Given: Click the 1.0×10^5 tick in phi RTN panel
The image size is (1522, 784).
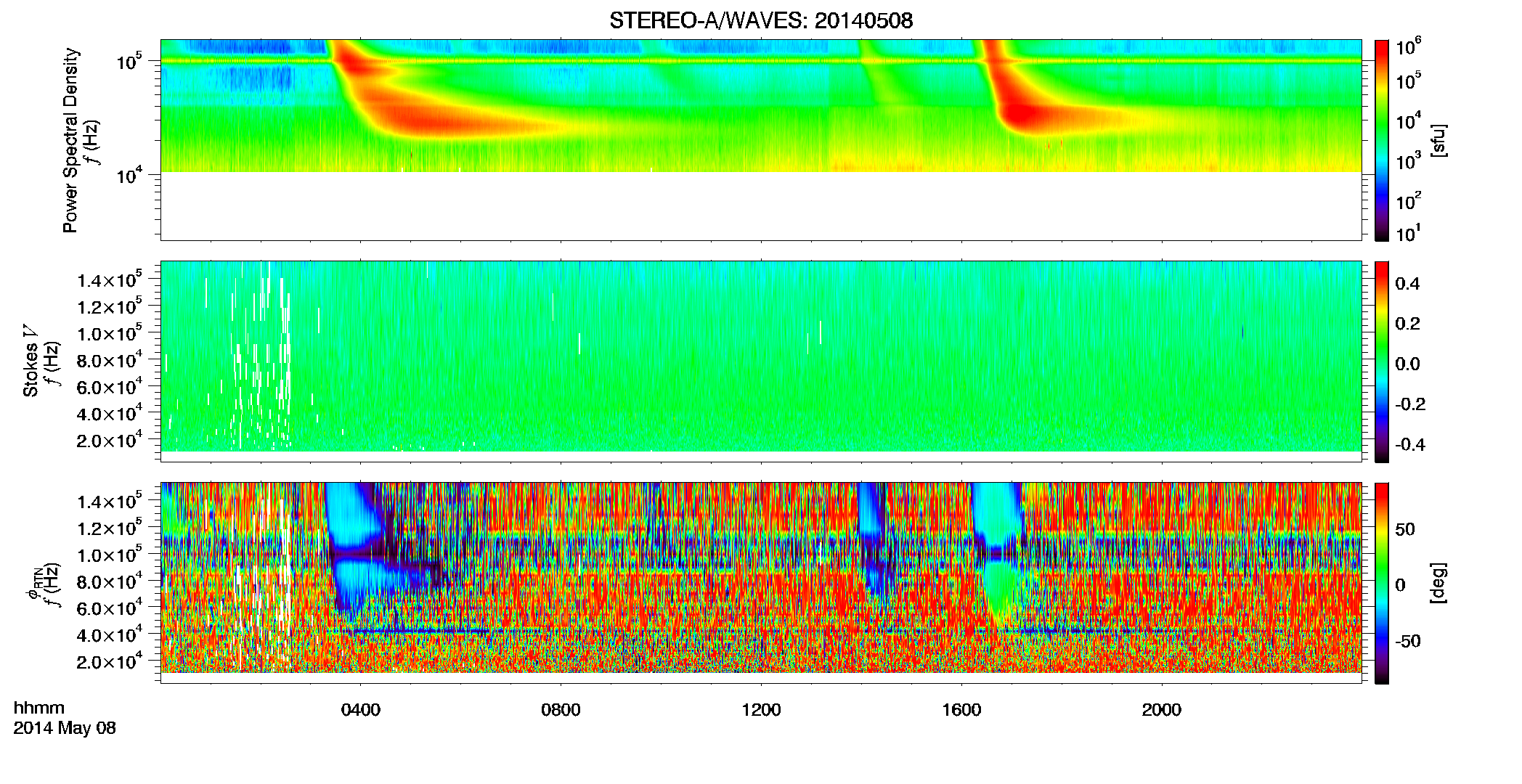Looking at the screenshot, I should (x=109, y=555).
